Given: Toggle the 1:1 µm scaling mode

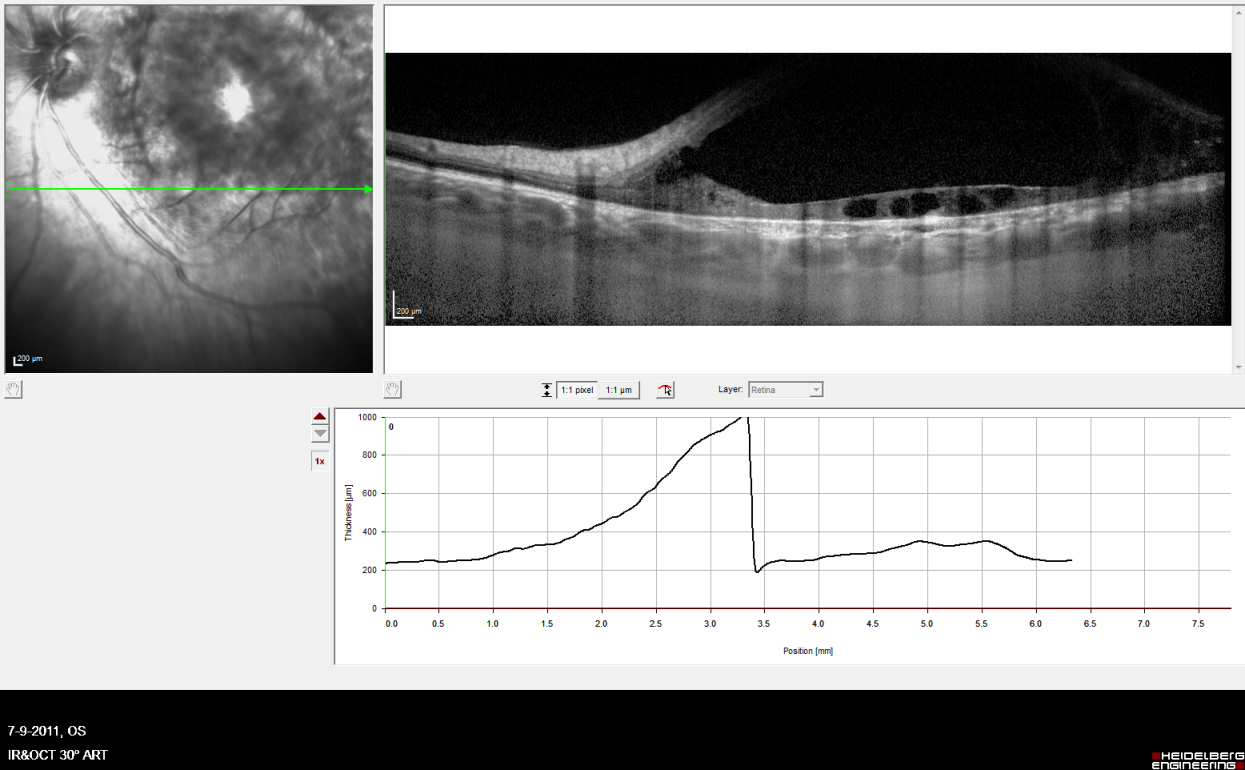Looking at the screenshot, I should tap(618, 390).
